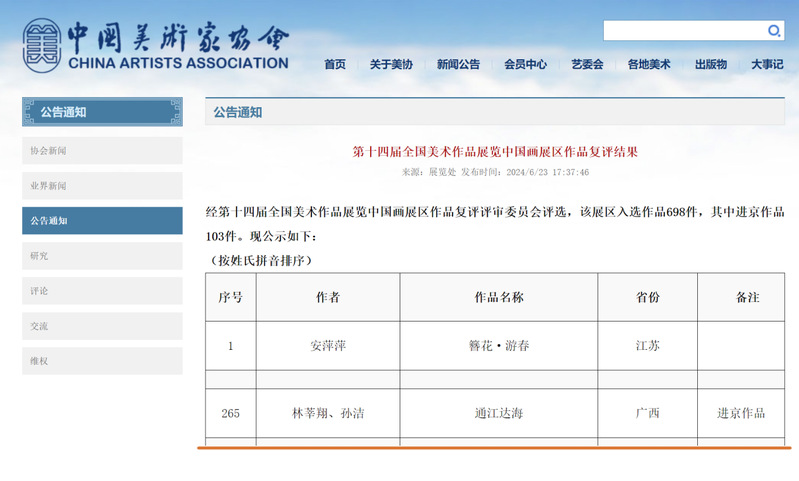Click the China Artists Association seal logo
Screen dimensions: 799x481
coord(42,45)
